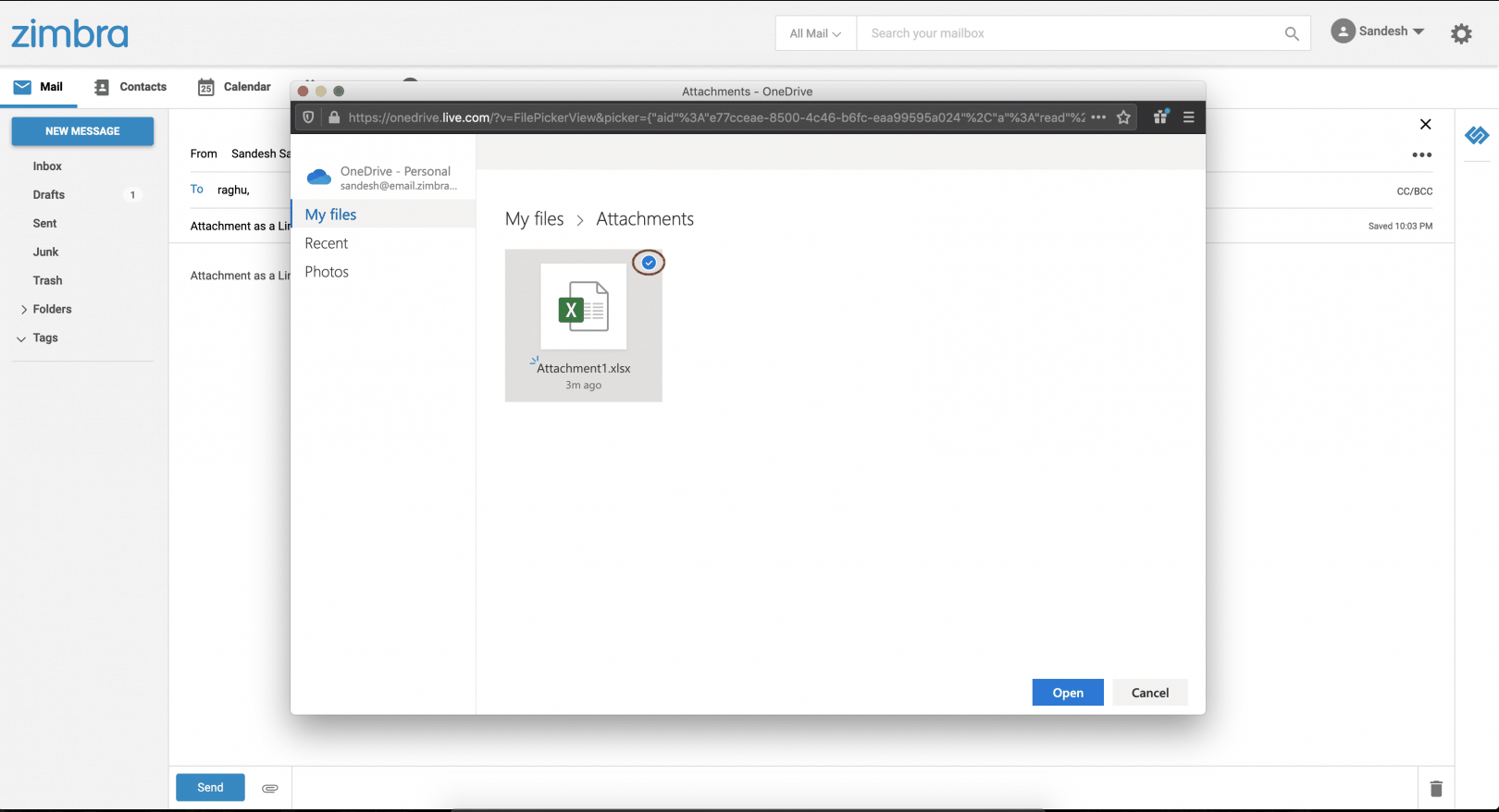This screenshot has width=1499, height=812.
Task: Click the paperclip attachment icon
Action: coord(270,788)
